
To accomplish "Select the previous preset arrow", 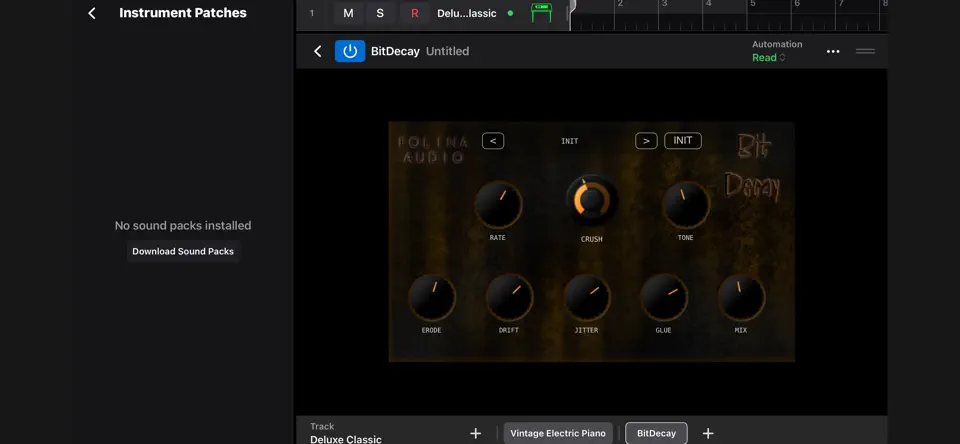I will click(493, 141).
